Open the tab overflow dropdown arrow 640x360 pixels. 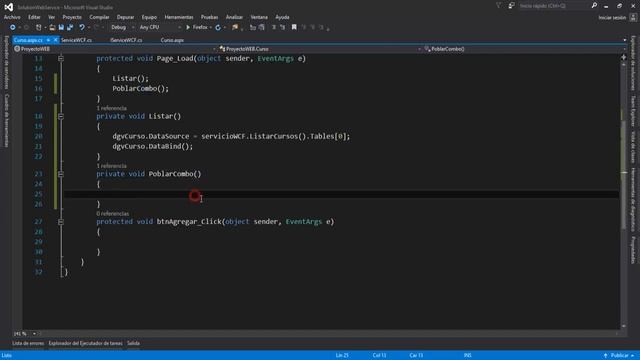coord(624,40)
